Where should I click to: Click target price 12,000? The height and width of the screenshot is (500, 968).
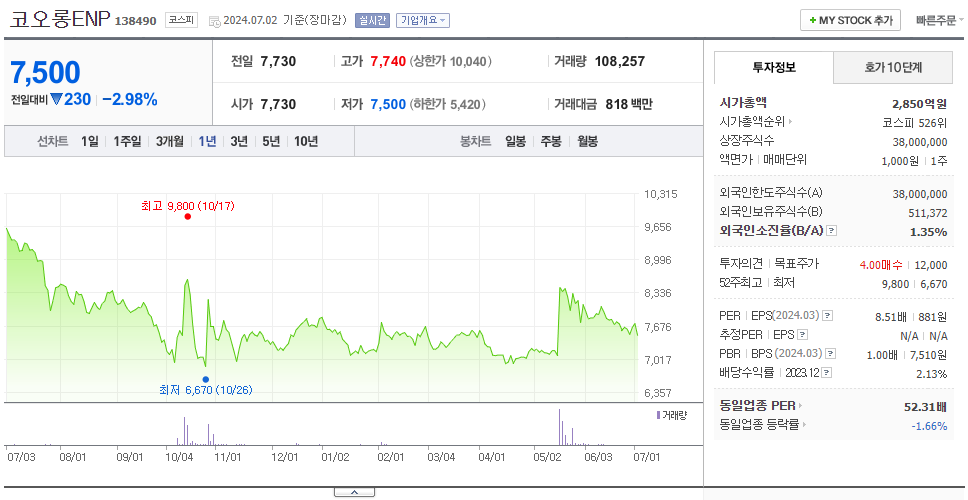point(931,265)
